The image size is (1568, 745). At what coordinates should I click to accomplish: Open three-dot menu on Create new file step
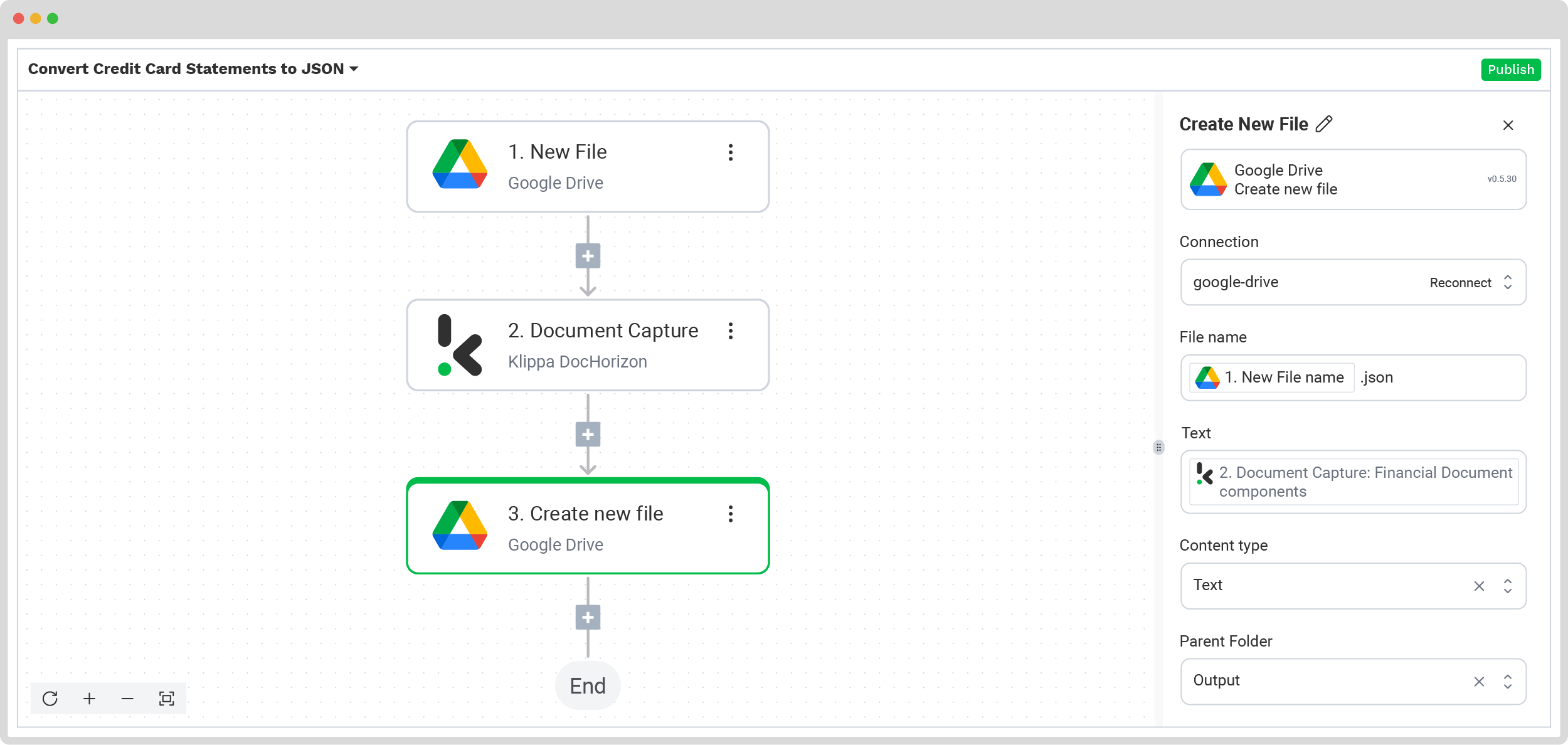pos(731,514)
